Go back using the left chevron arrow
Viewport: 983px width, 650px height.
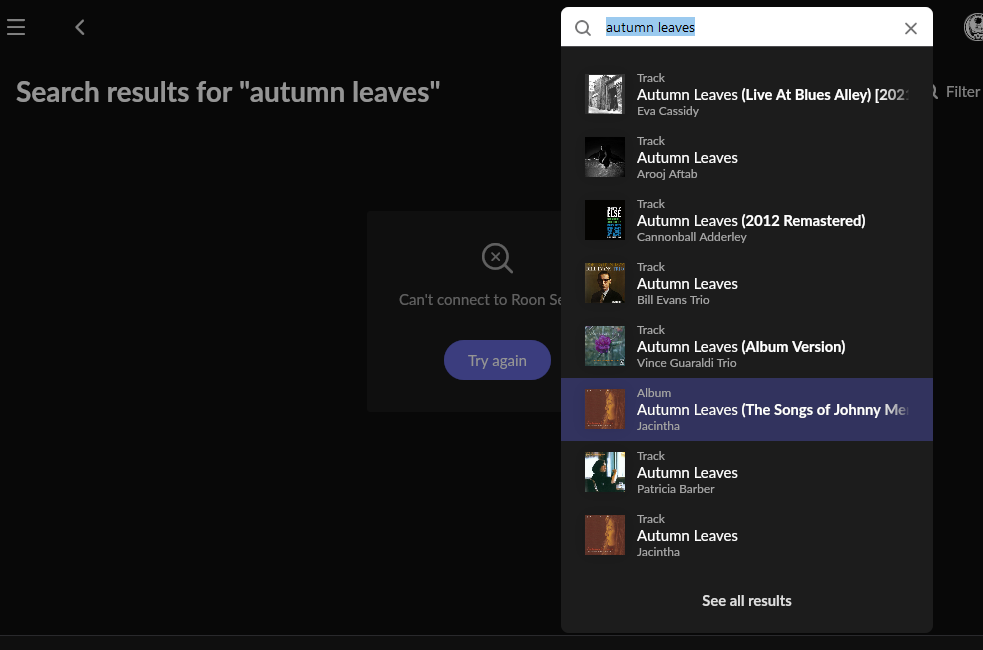tap(80, 27)
